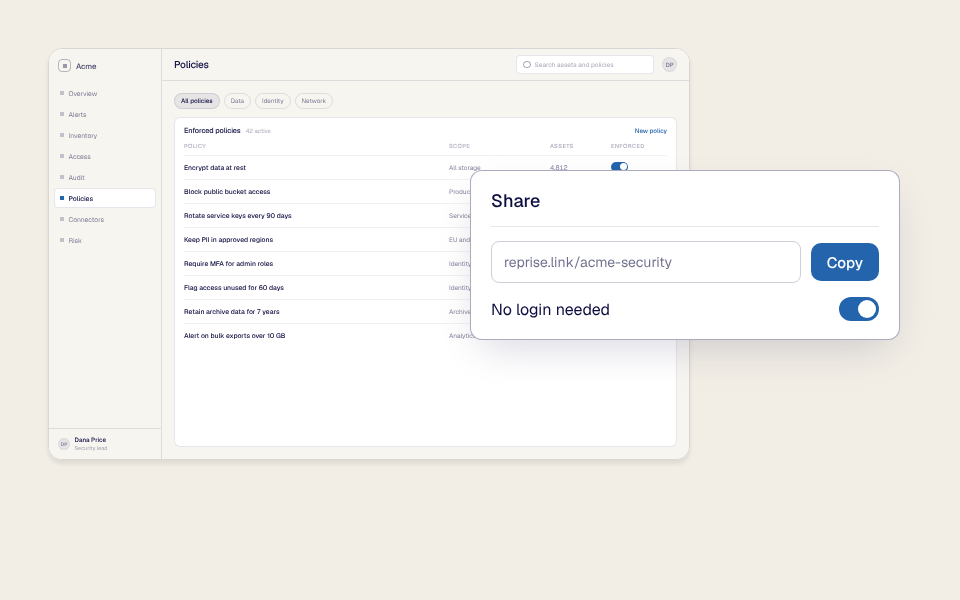
Task: Click the New policy link
Action: (x=650, y=130)
